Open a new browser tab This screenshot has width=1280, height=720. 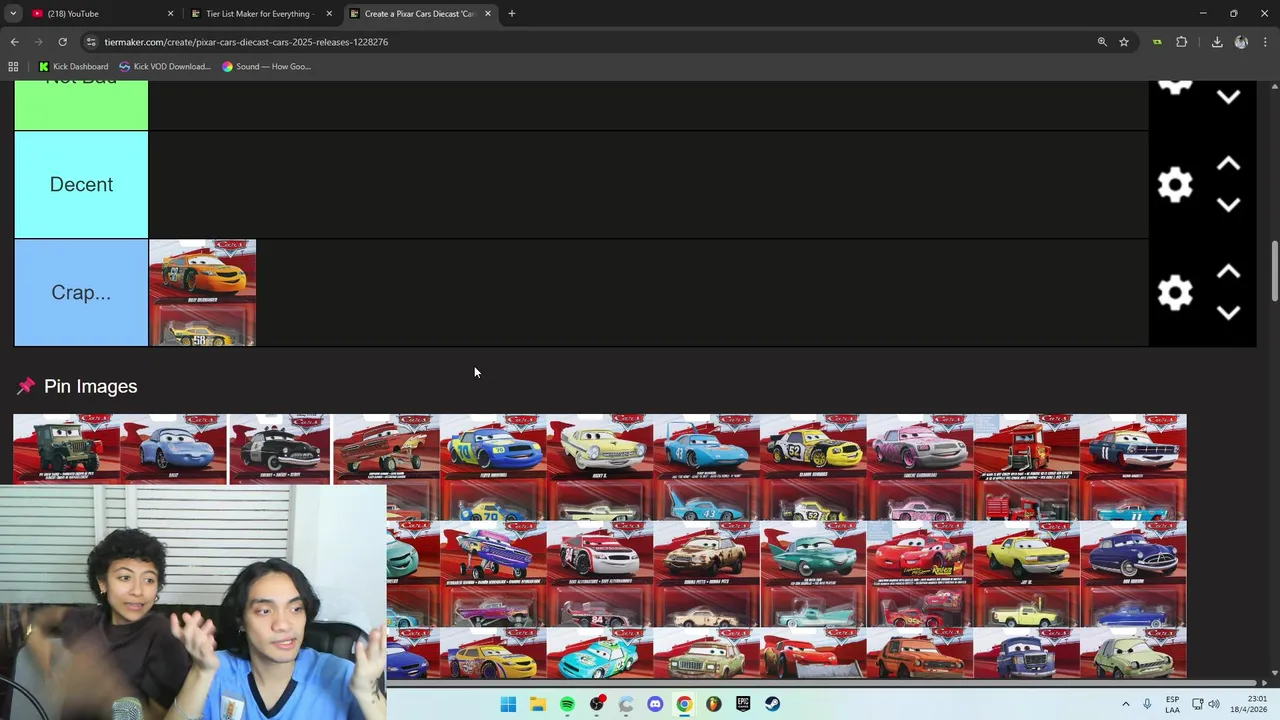pyautogui.click(x=511, y=14)
